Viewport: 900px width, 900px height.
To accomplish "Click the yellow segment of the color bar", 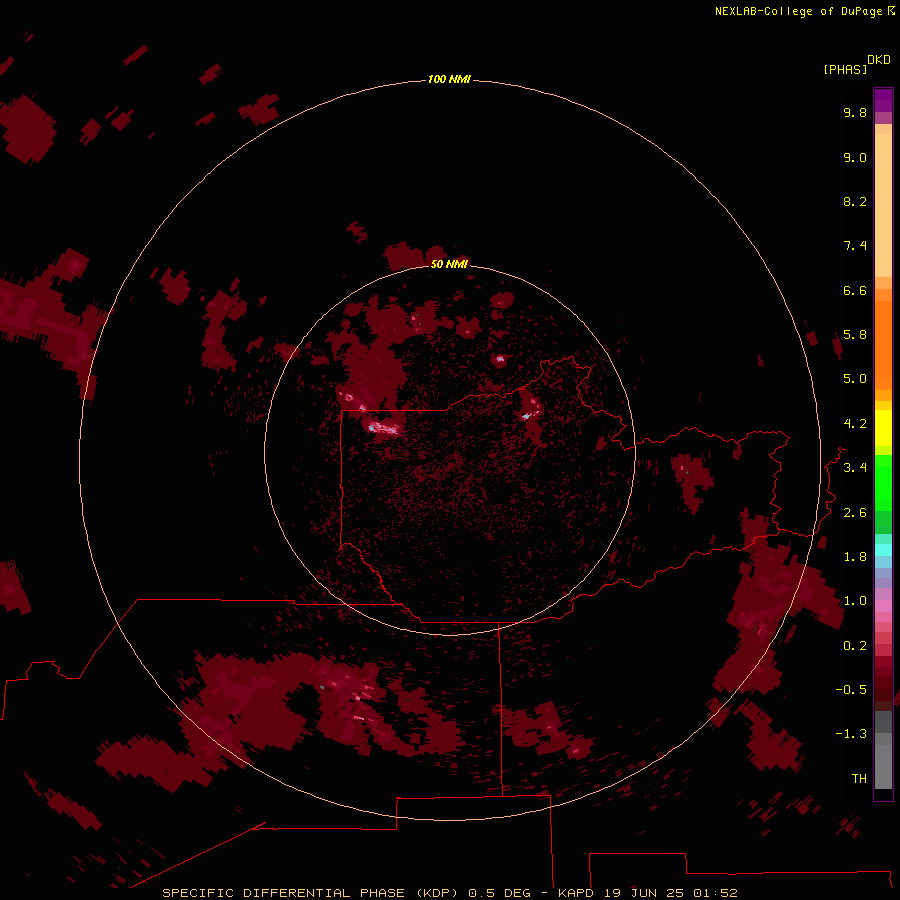I will click(883, 428).
